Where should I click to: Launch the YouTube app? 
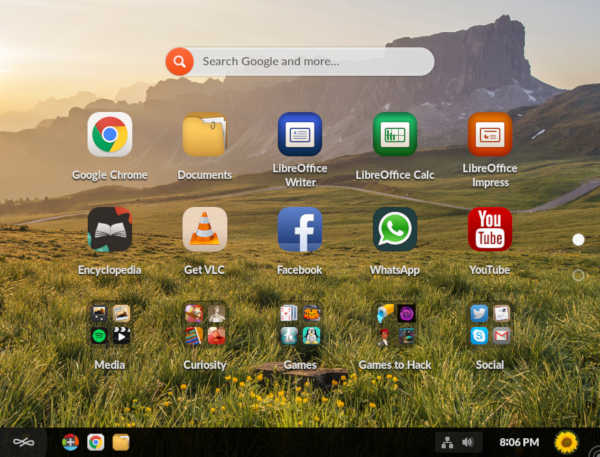(x=490, y=229)
